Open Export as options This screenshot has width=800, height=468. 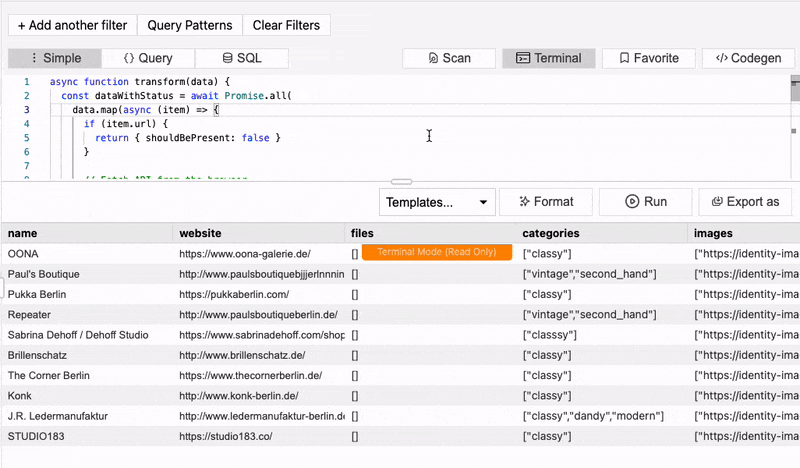point(745,202)
